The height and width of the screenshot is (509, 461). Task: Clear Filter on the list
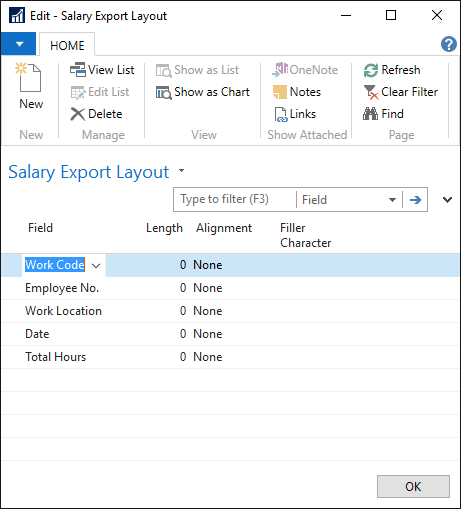pos(400,92)
